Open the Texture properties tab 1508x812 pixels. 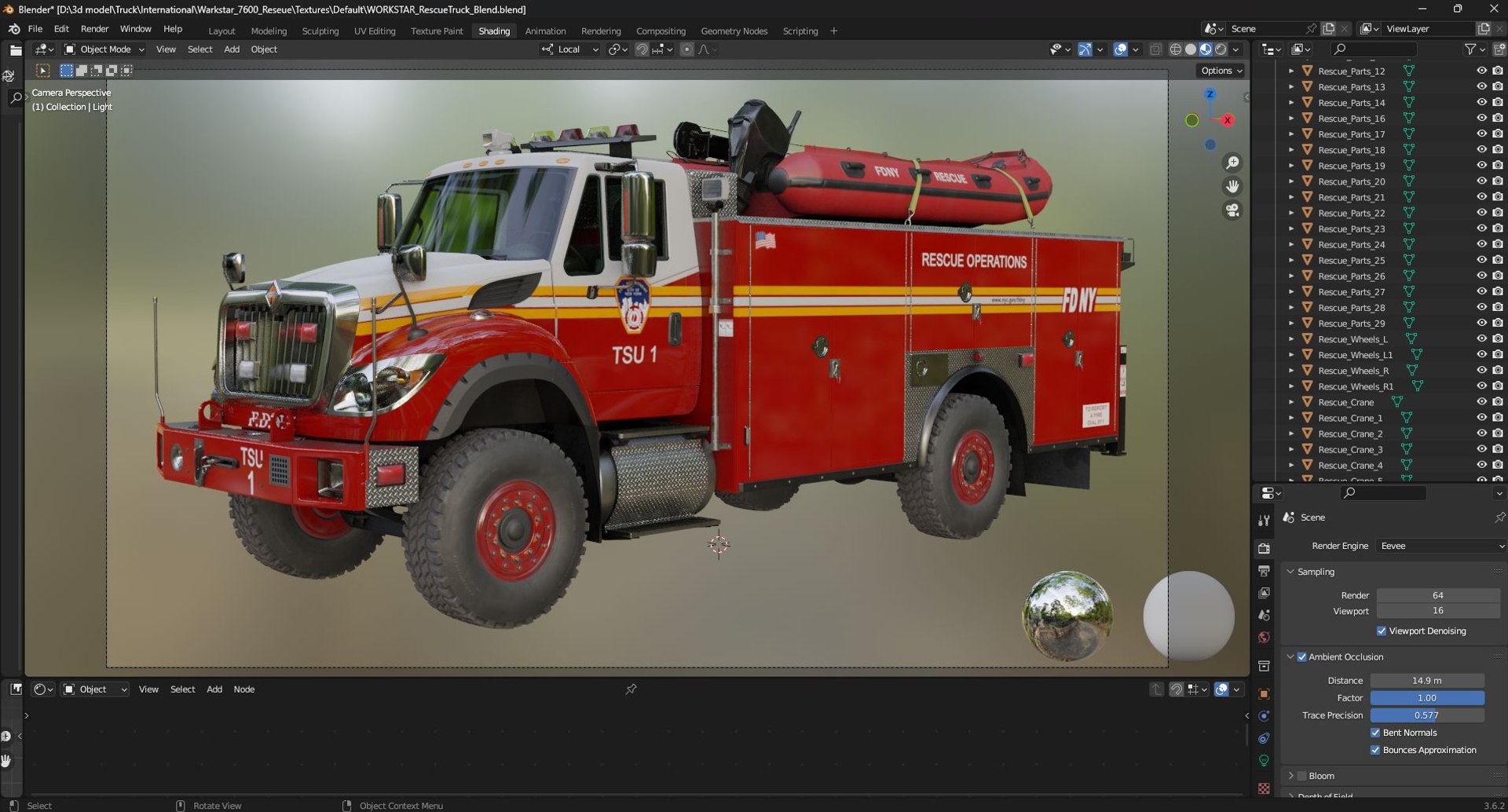click(1264, 788)
